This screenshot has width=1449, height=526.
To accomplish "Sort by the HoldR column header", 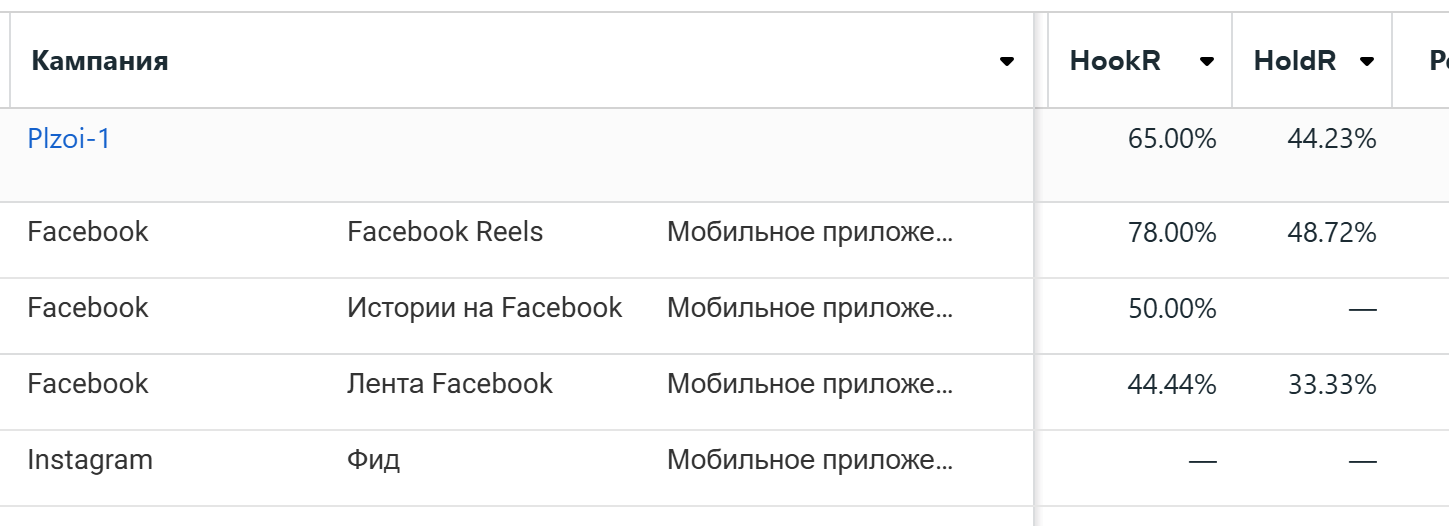I will 1295,61.
